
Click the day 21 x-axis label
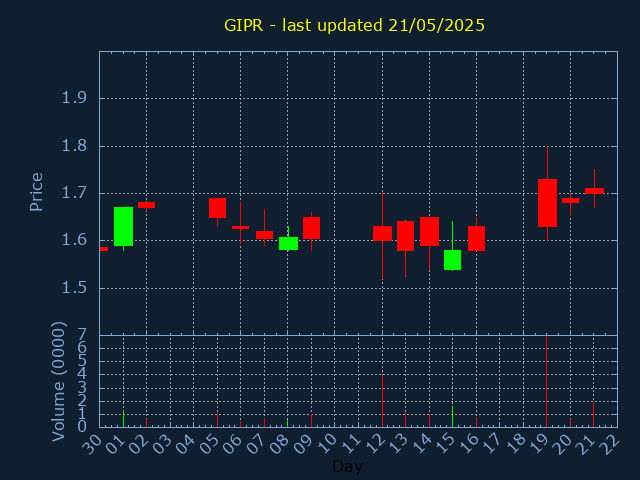point(587,443)
